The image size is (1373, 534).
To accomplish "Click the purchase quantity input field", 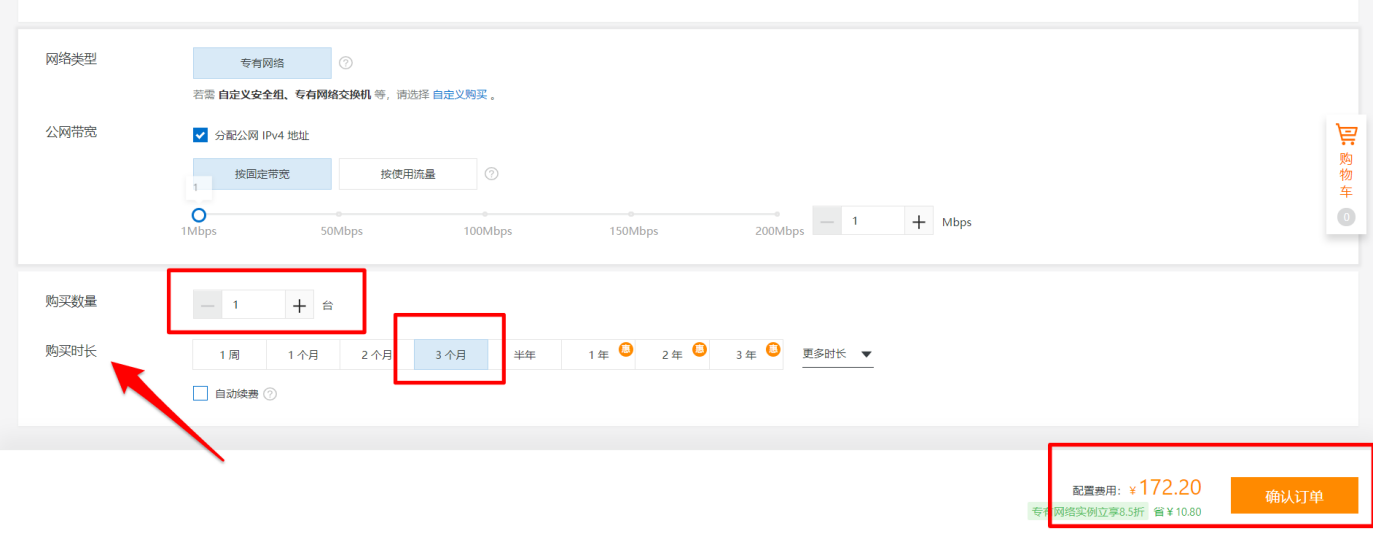I will [x=253, y=305].
